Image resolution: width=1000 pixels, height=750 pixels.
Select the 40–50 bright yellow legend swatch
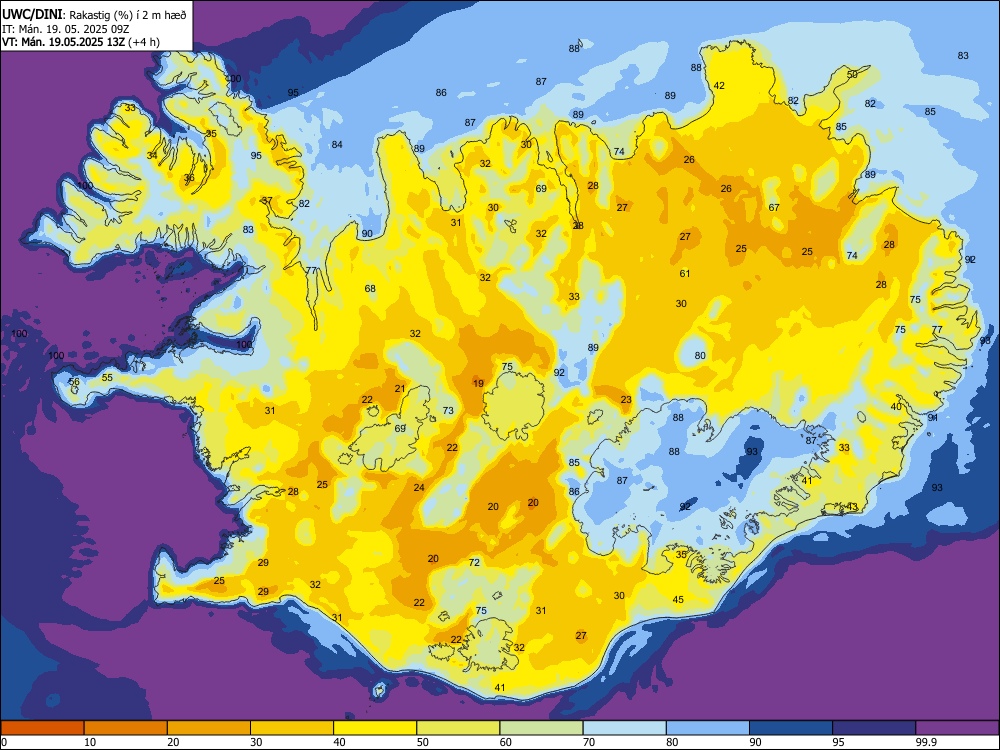click(x=375, y=728)
